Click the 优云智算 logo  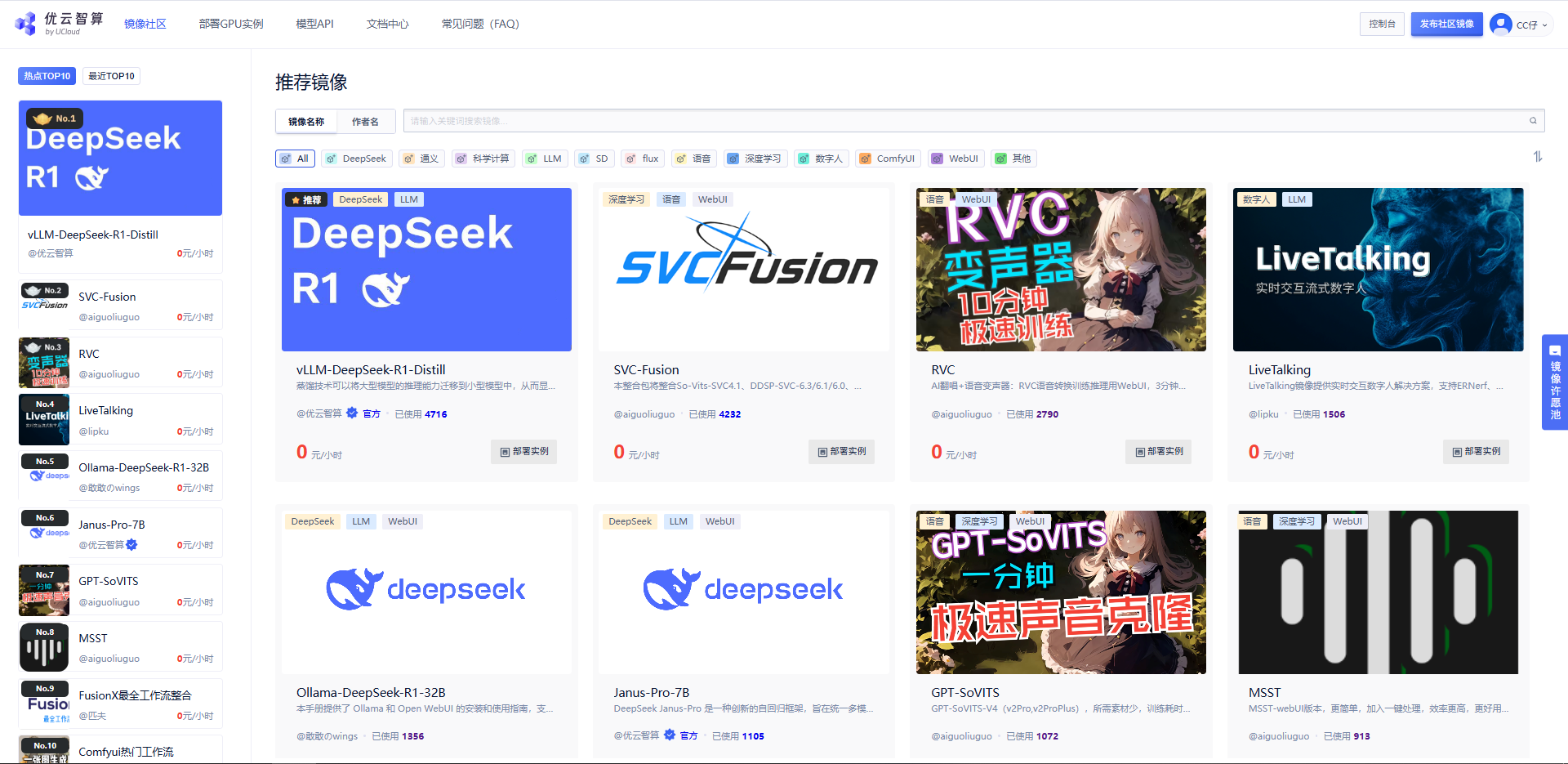59,24
